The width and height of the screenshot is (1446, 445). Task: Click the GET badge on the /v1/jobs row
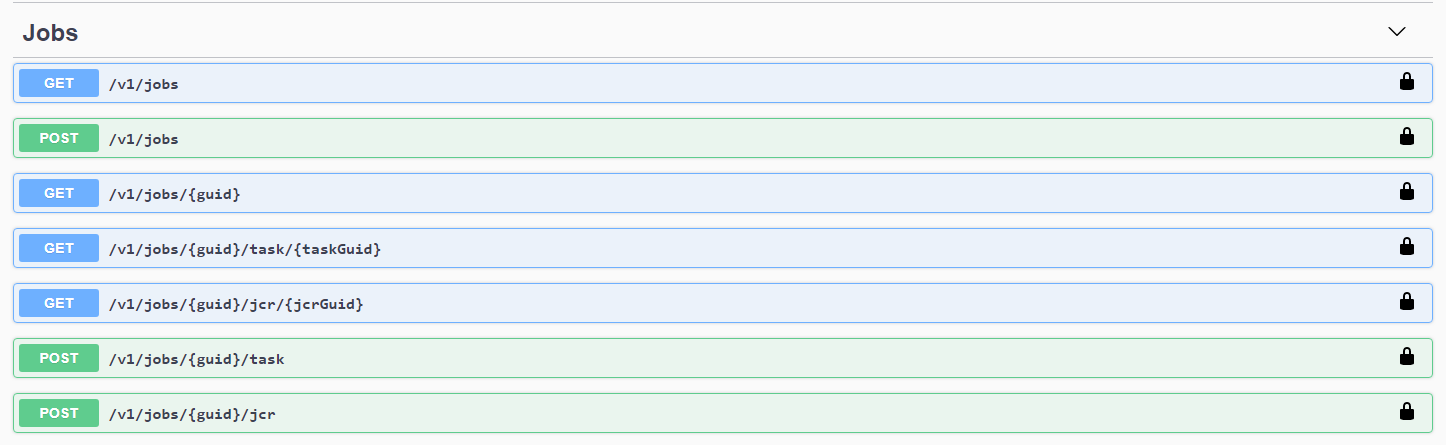coord(59,83)
